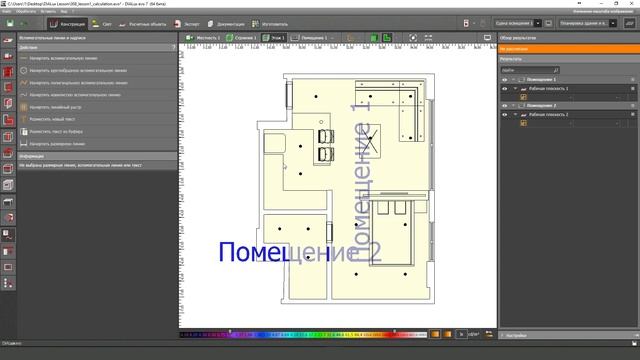This screenshot has width=640, height=360.
Task: Click the icon right of the light scene dropdown
Action: pos(549,24)
